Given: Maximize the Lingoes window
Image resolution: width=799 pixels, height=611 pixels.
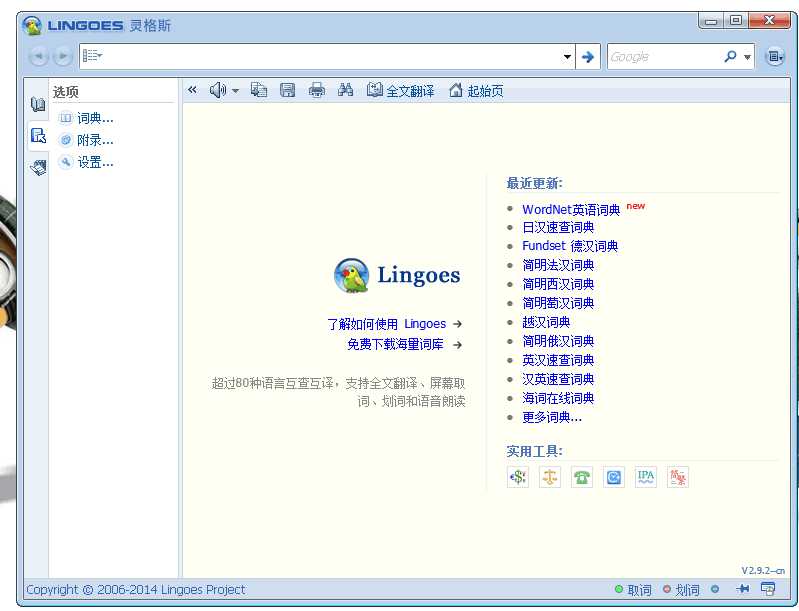Looking at the screenshot, I should tap(736, 21).
